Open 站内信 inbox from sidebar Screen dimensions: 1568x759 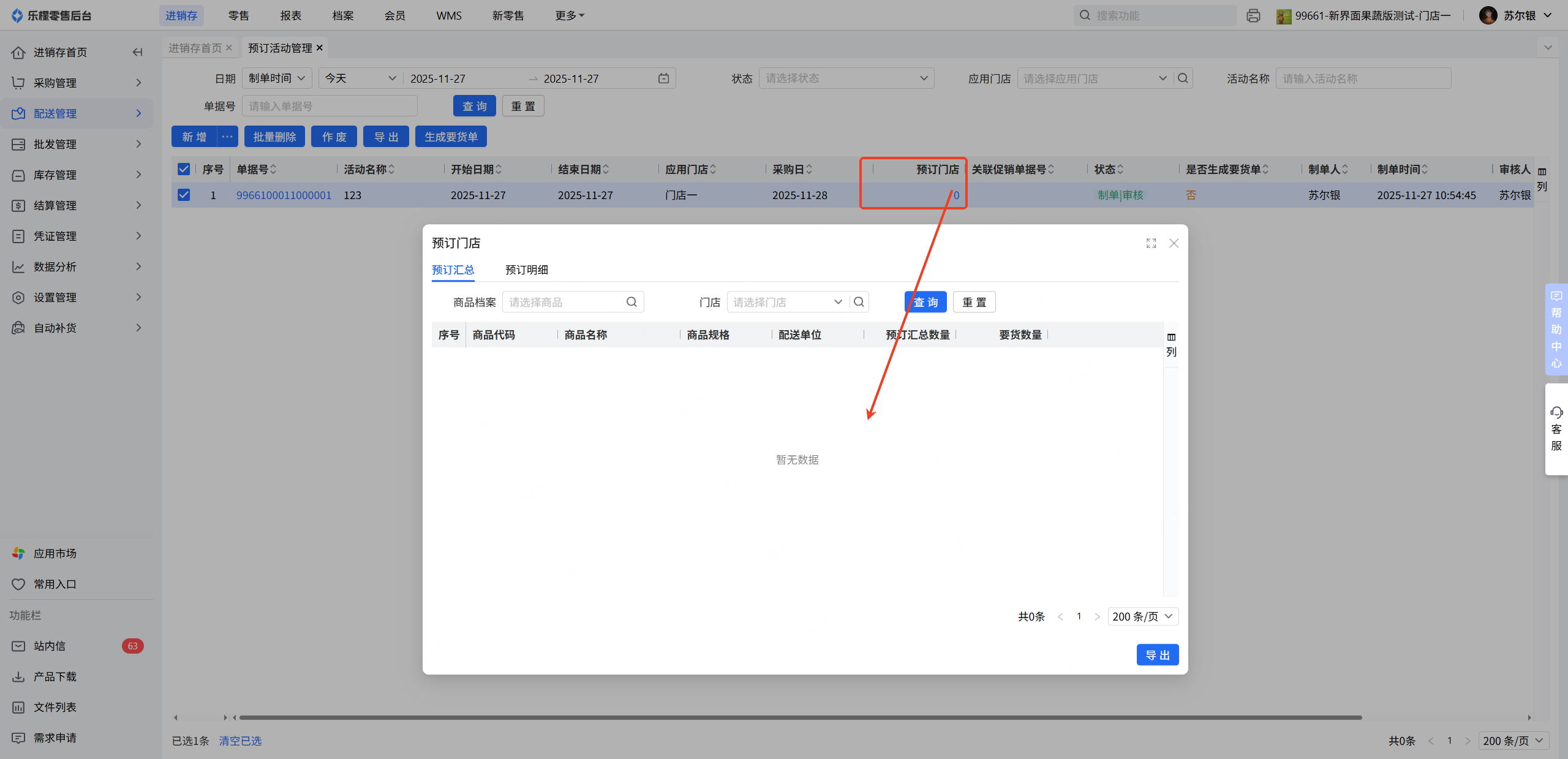point(50,646)
